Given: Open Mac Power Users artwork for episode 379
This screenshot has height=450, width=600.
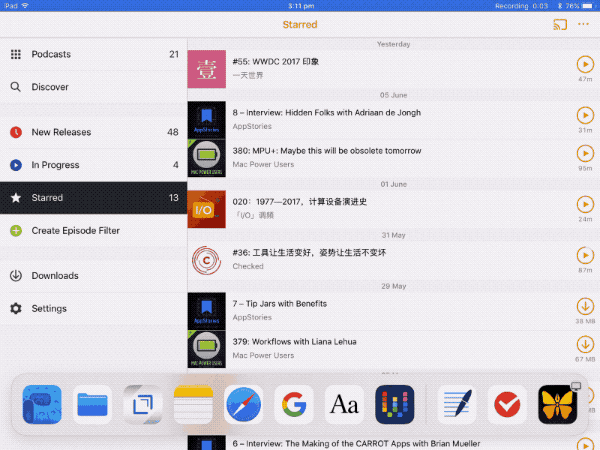Looking at the screenshot, I should (x=207, y=349).
